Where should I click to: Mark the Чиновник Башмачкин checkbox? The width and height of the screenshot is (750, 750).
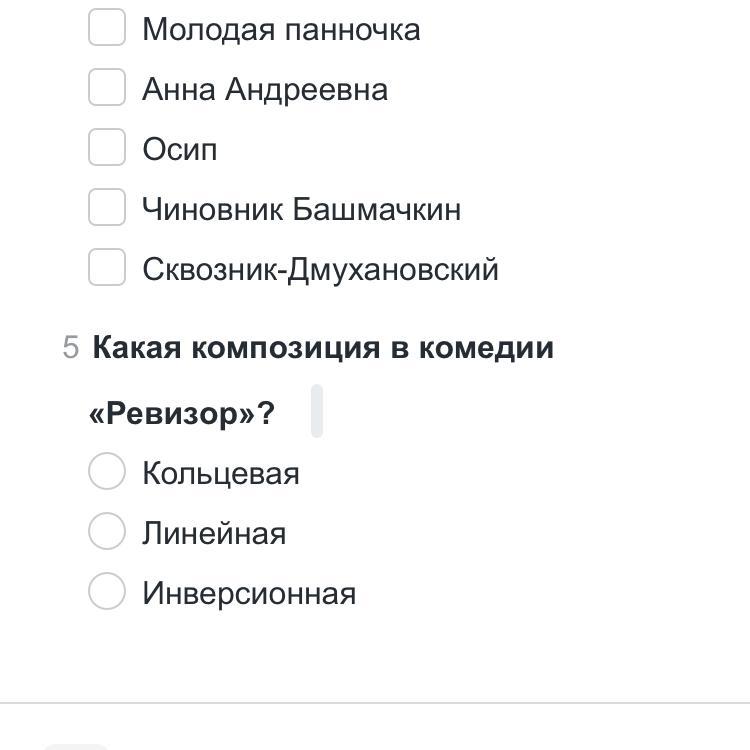click(x=107, y=207)
